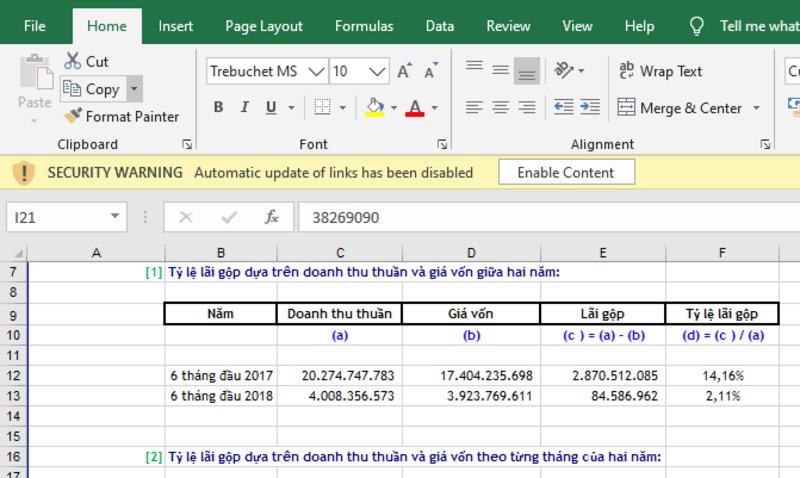Toggle Italic formatting
Screen dimensions: 800x478
[x=246, y=108]
